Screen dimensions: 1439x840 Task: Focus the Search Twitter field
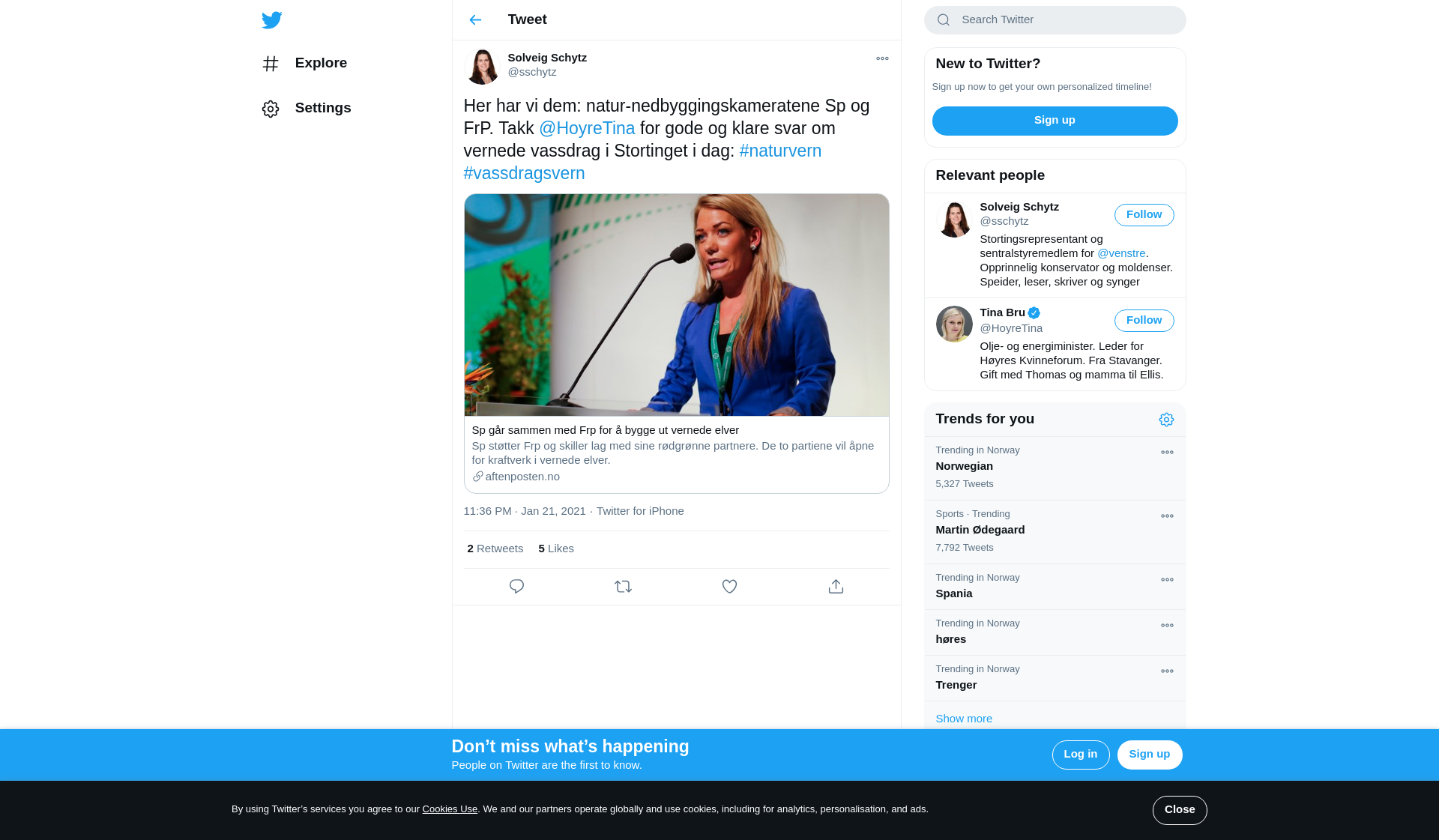click(1055, 20)
